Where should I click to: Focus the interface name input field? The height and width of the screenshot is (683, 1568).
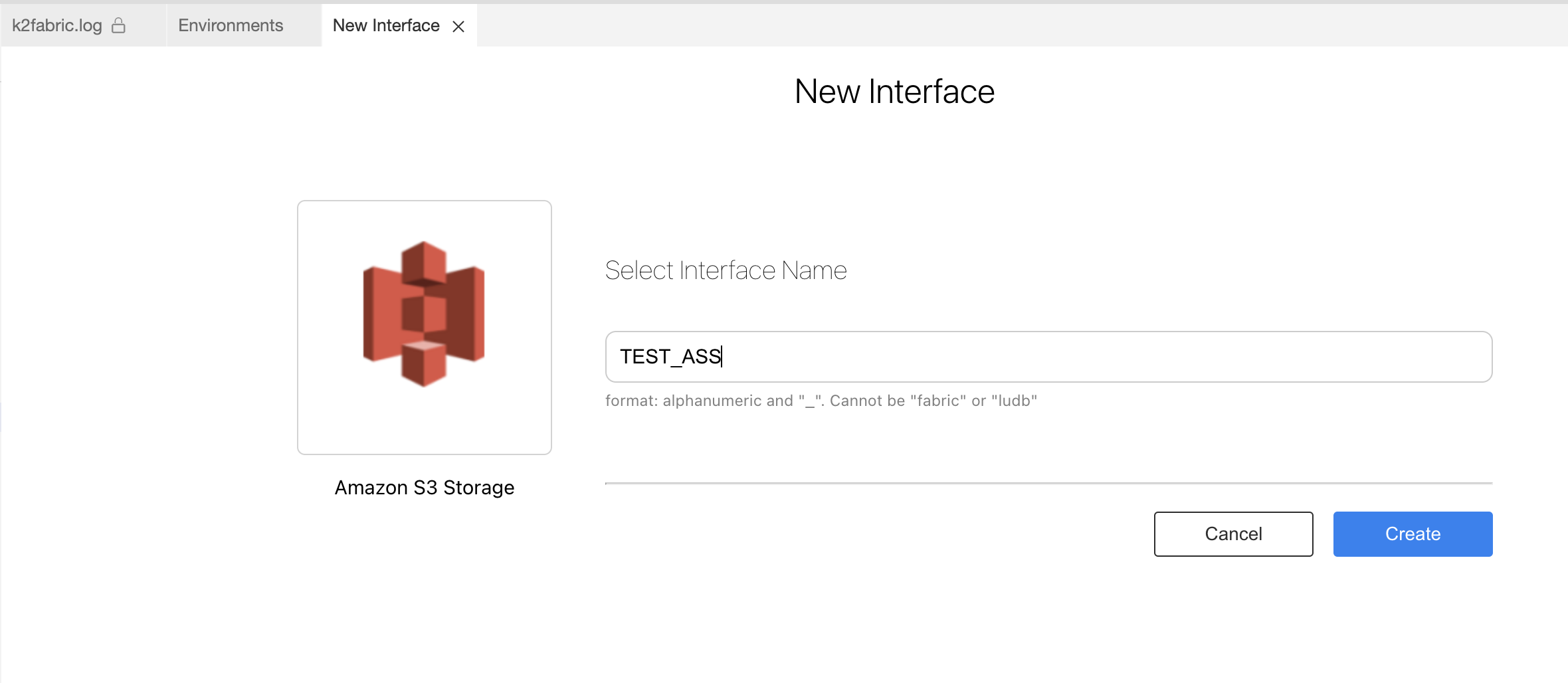(x=1048, y=357)
